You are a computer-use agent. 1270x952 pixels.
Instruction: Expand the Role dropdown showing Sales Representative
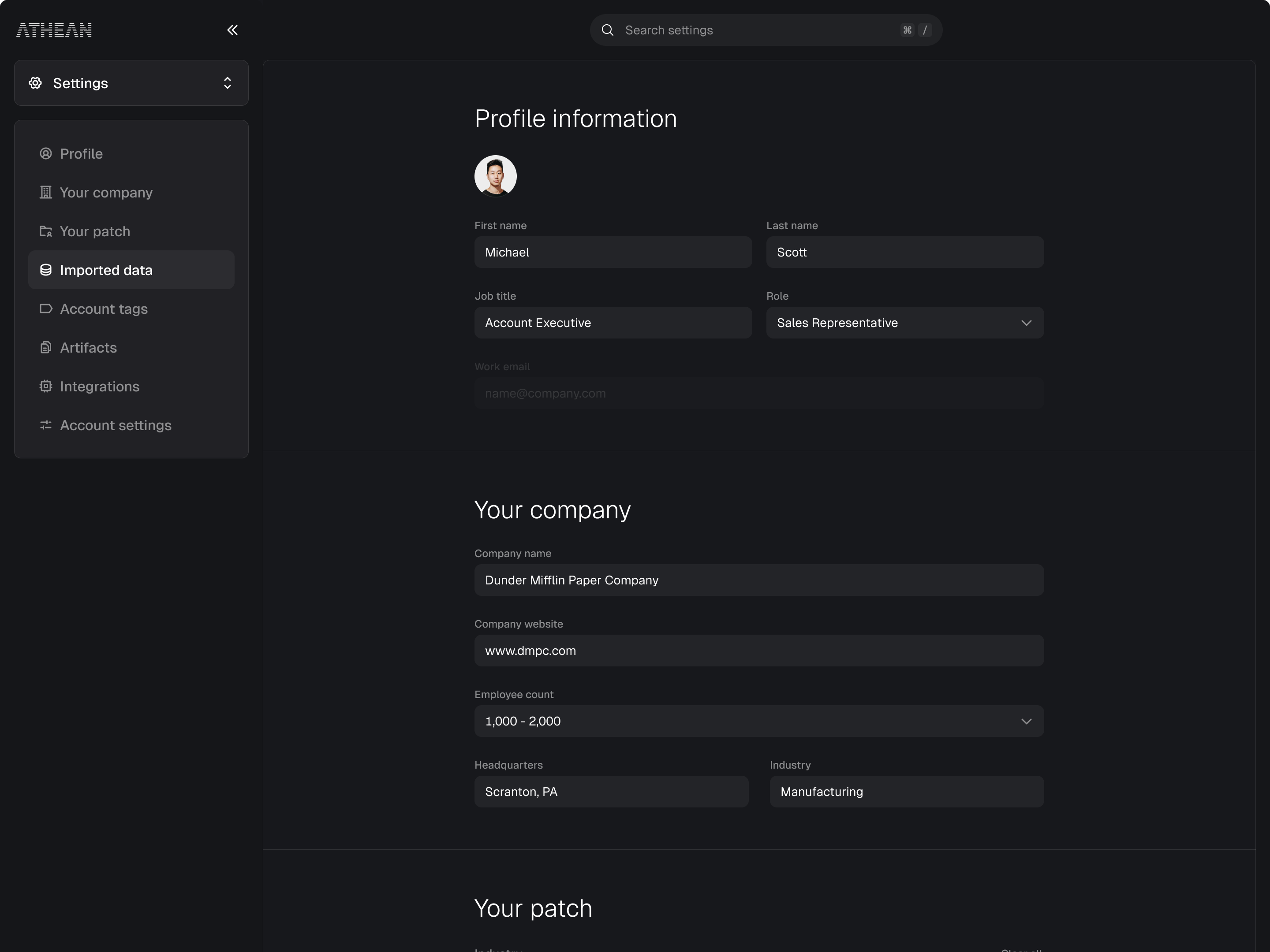point(904,323)
